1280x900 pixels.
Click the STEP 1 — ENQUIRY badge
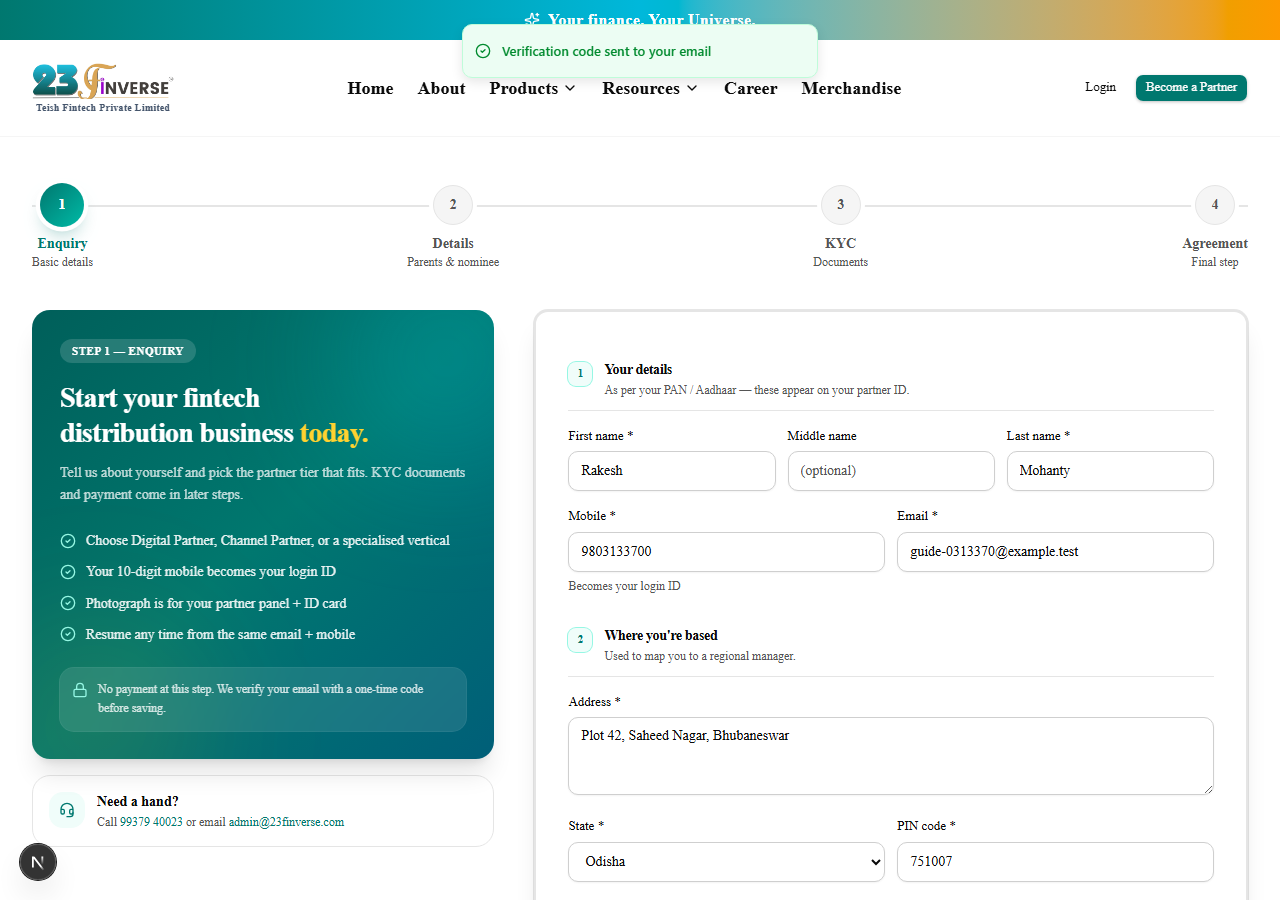pos(128,351)
